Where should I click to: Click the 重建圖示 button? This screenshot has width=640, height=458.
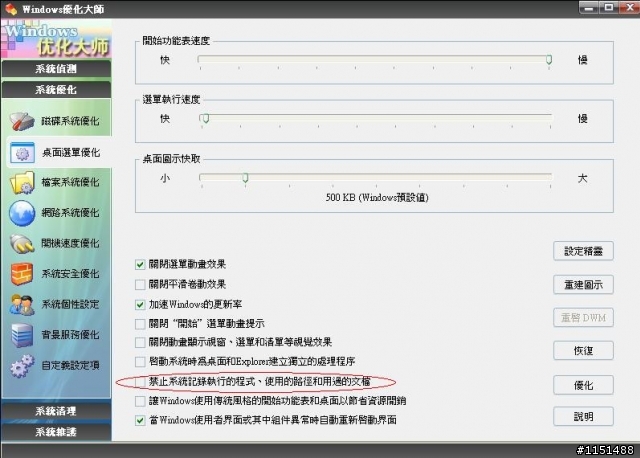[x=583, y=285]
